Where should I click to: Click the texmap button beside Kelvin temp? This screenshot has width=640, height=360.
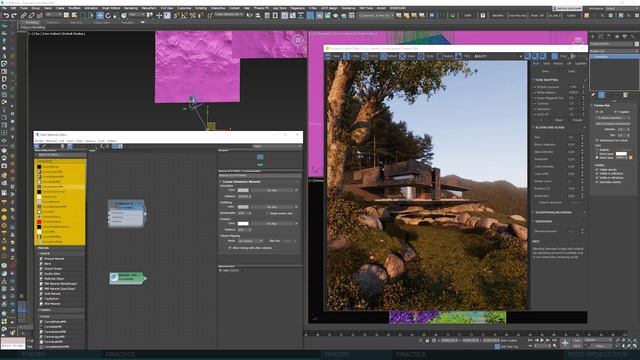[631, 158]
